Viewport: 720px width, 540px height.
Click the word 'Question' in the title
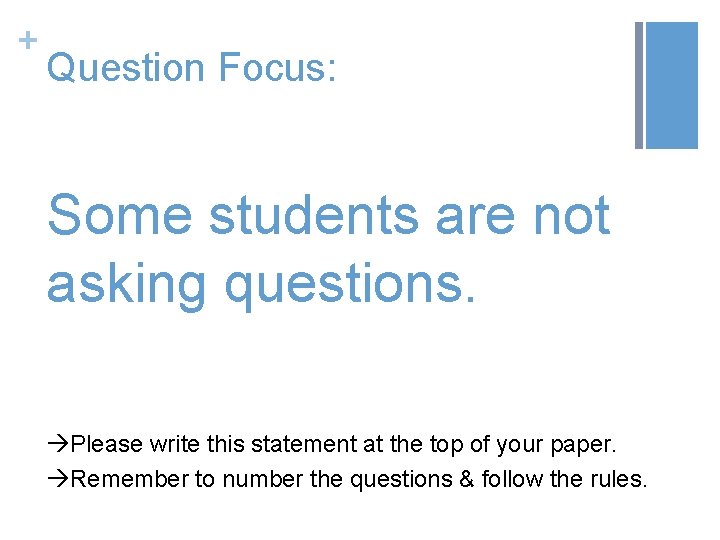[x=125, y=68]
